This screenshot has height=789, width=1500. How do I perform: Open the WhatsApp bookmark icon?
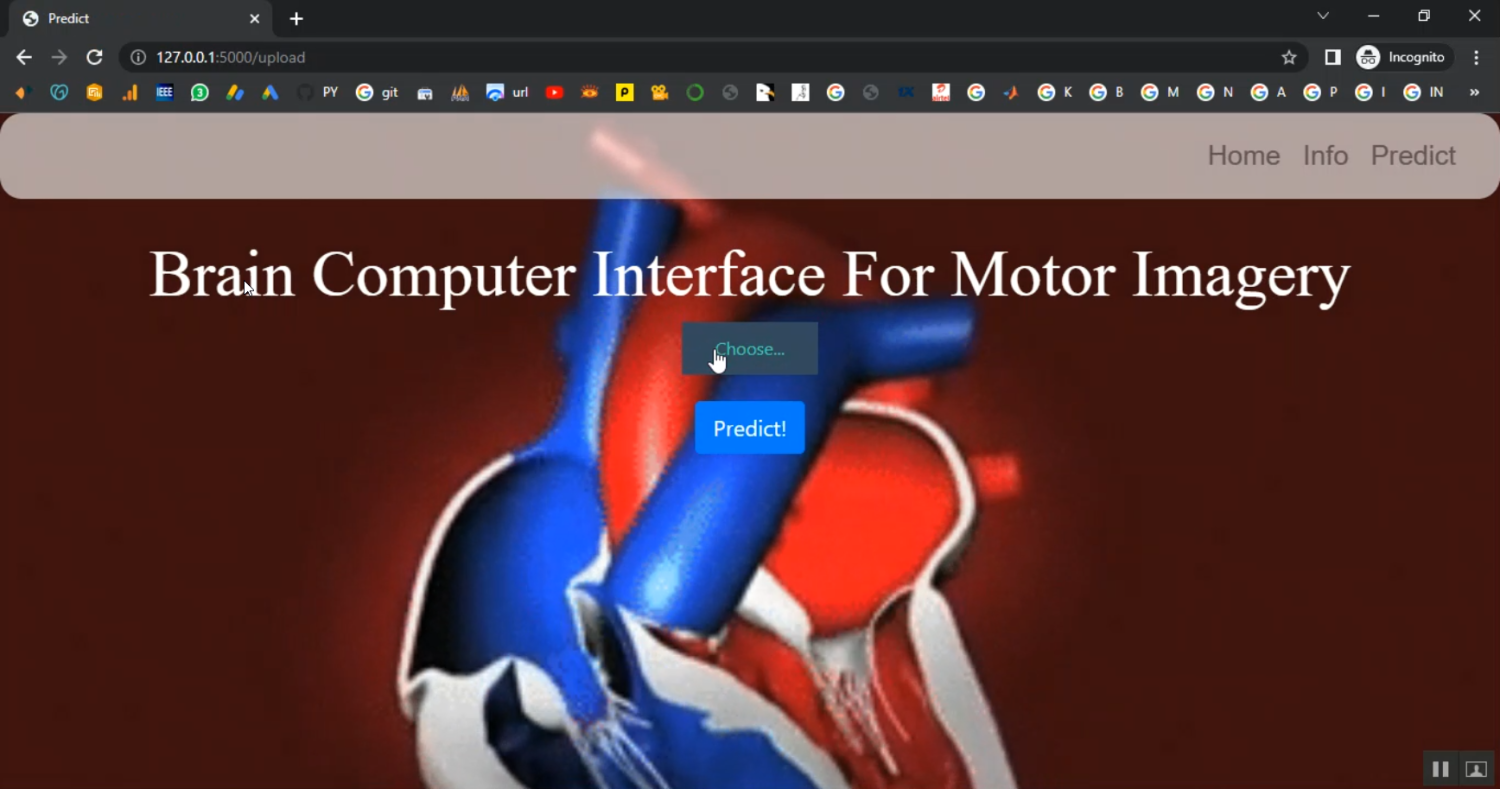pyautogui.click(x=200, y=93)
